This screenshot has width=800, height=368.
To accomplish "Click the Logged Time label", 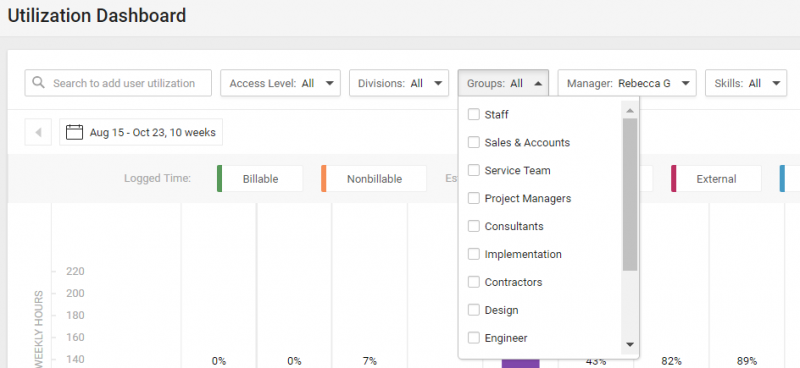I will coord(157,179).
